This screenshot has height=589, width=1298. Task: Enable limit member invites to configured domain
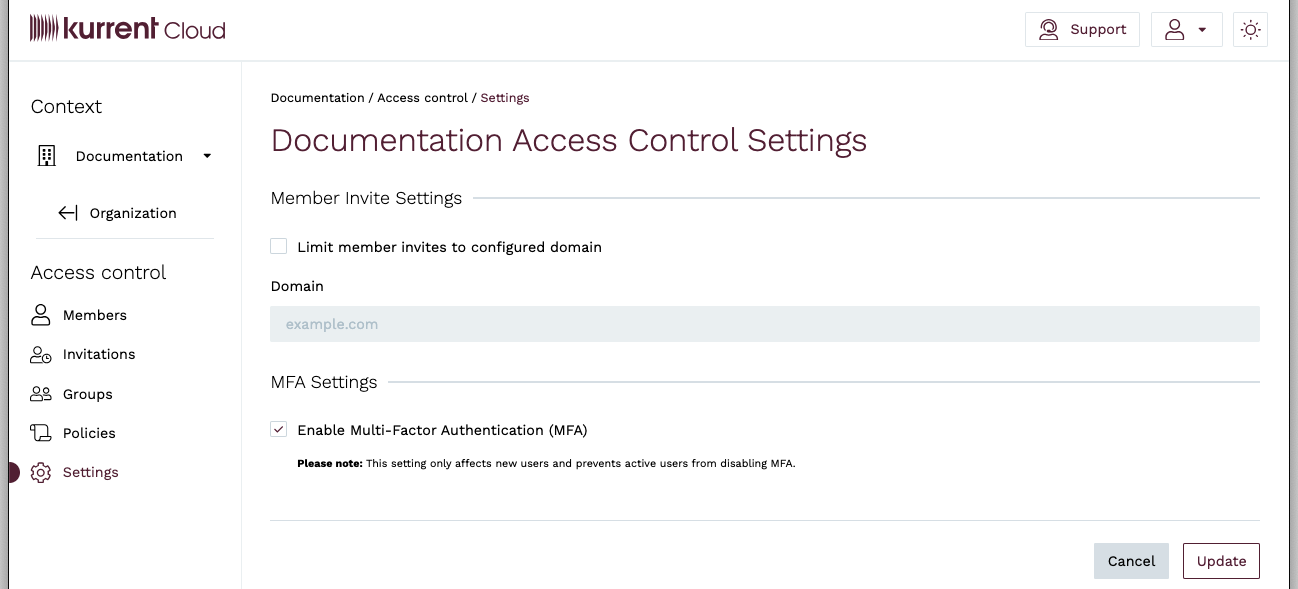pyautogui.click(x=278, y=245)
